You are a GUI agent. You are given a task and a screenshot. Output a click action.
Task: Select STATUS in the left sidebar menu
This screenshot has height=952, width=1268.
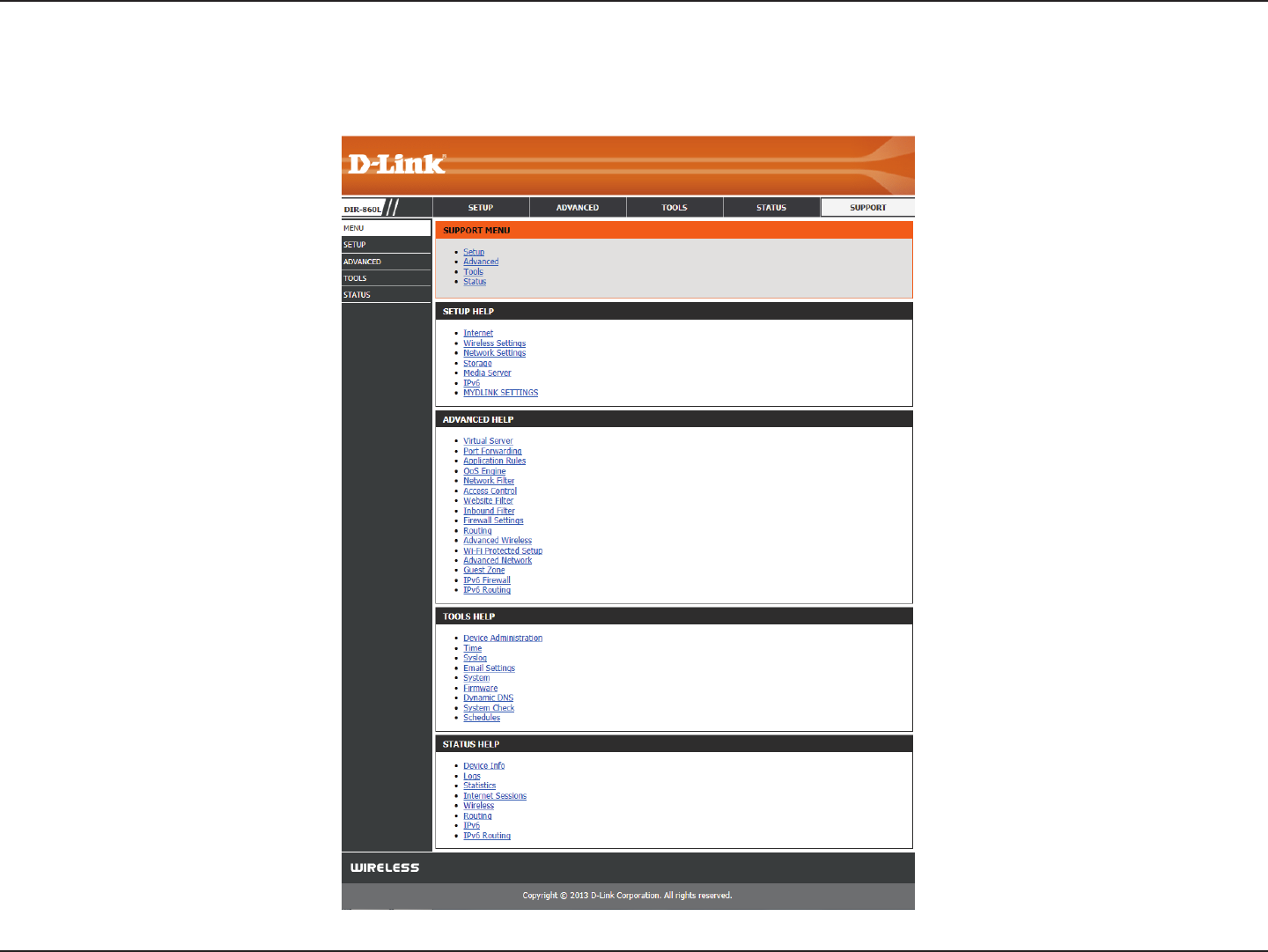click(387, 295)
